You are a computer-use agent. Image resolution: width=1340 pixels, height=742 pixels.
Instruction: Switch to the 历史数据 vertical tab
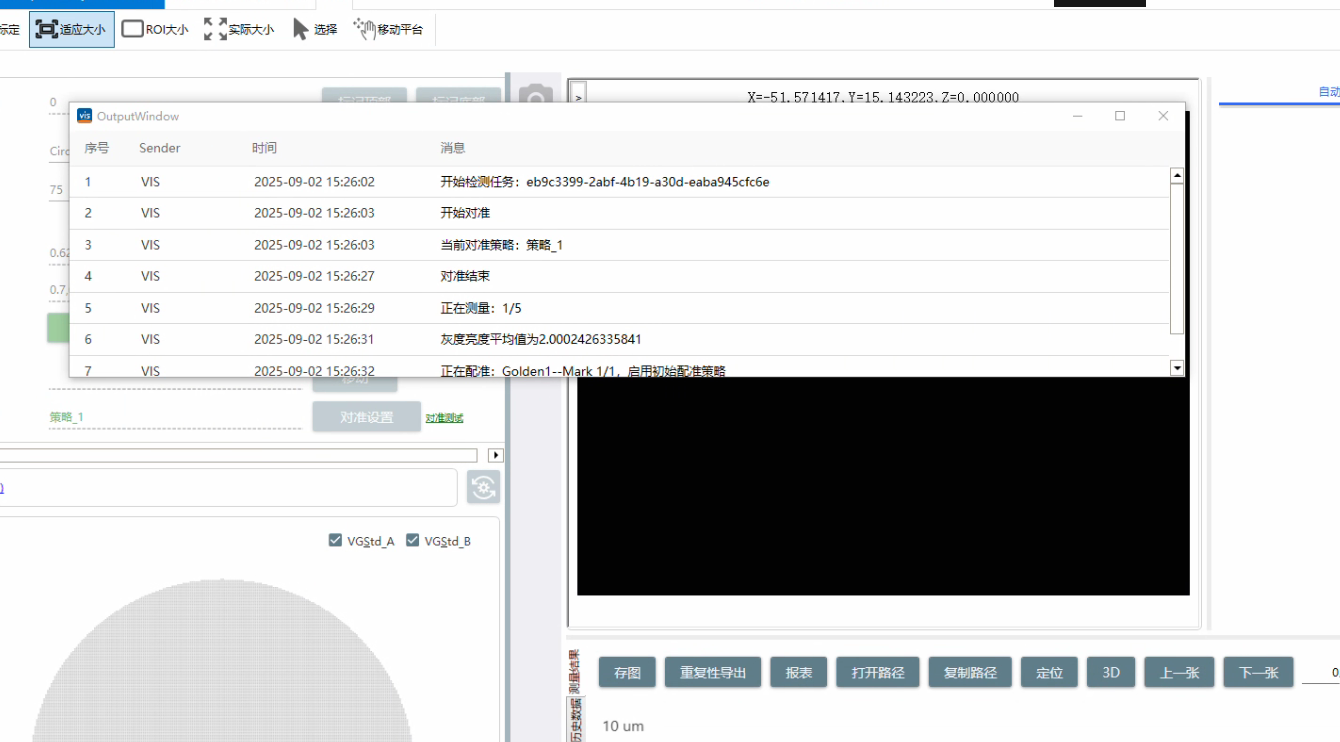point(575,720)
